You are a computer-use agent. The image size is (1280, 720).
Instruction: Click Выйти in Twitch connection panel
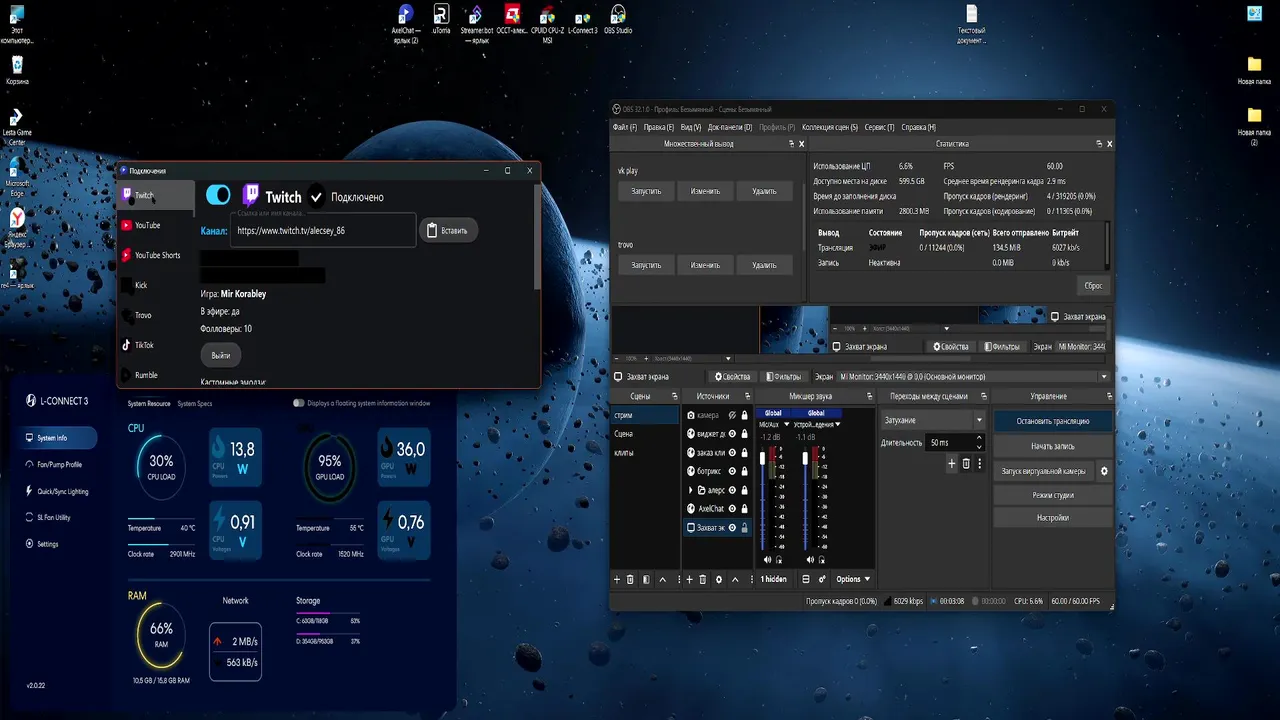(x=220, y=355)
